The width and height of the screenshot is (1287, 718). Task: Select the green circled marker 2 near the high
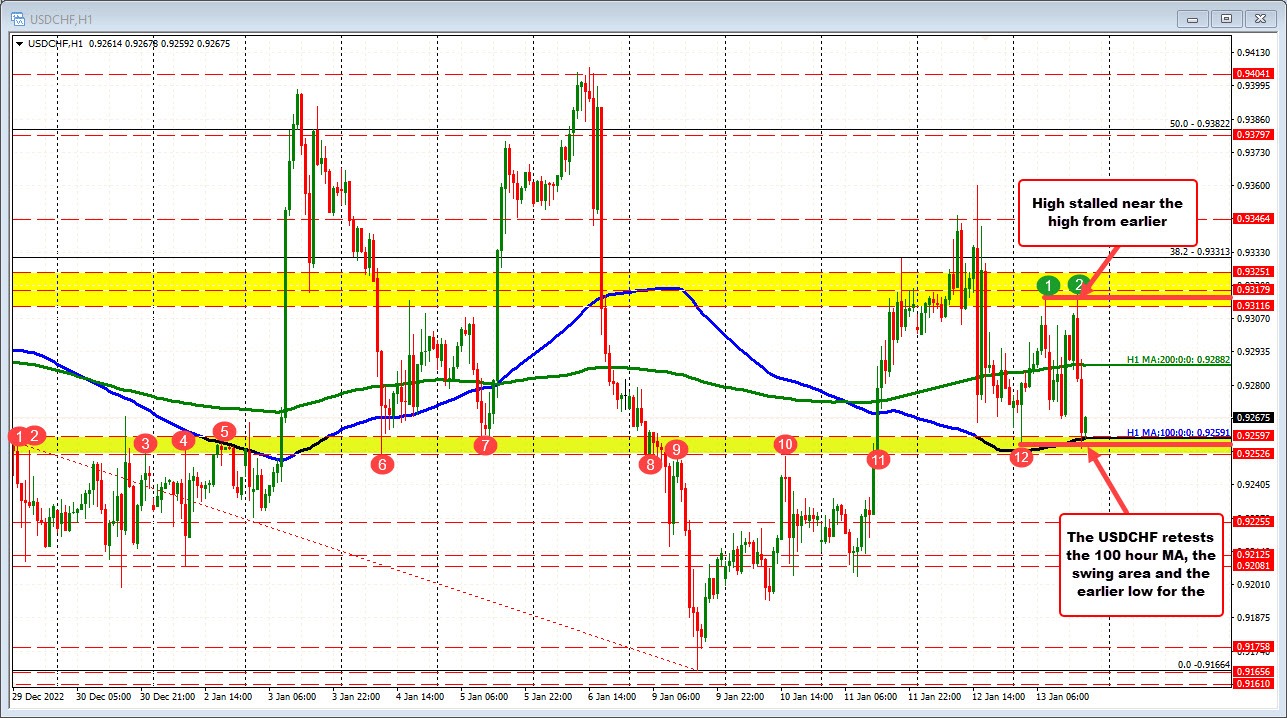tap(1078, 285)
